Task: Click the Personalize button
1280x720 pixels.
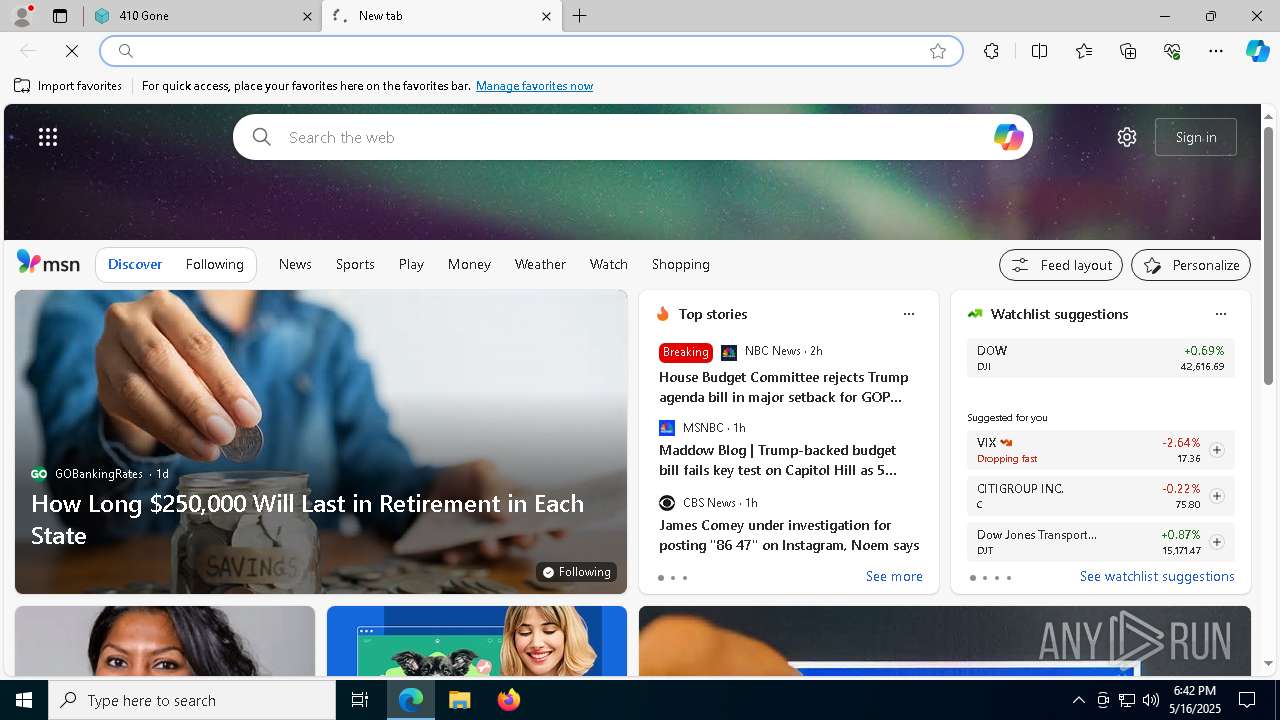Action: pyautogui.click(x=1191, y=265)
